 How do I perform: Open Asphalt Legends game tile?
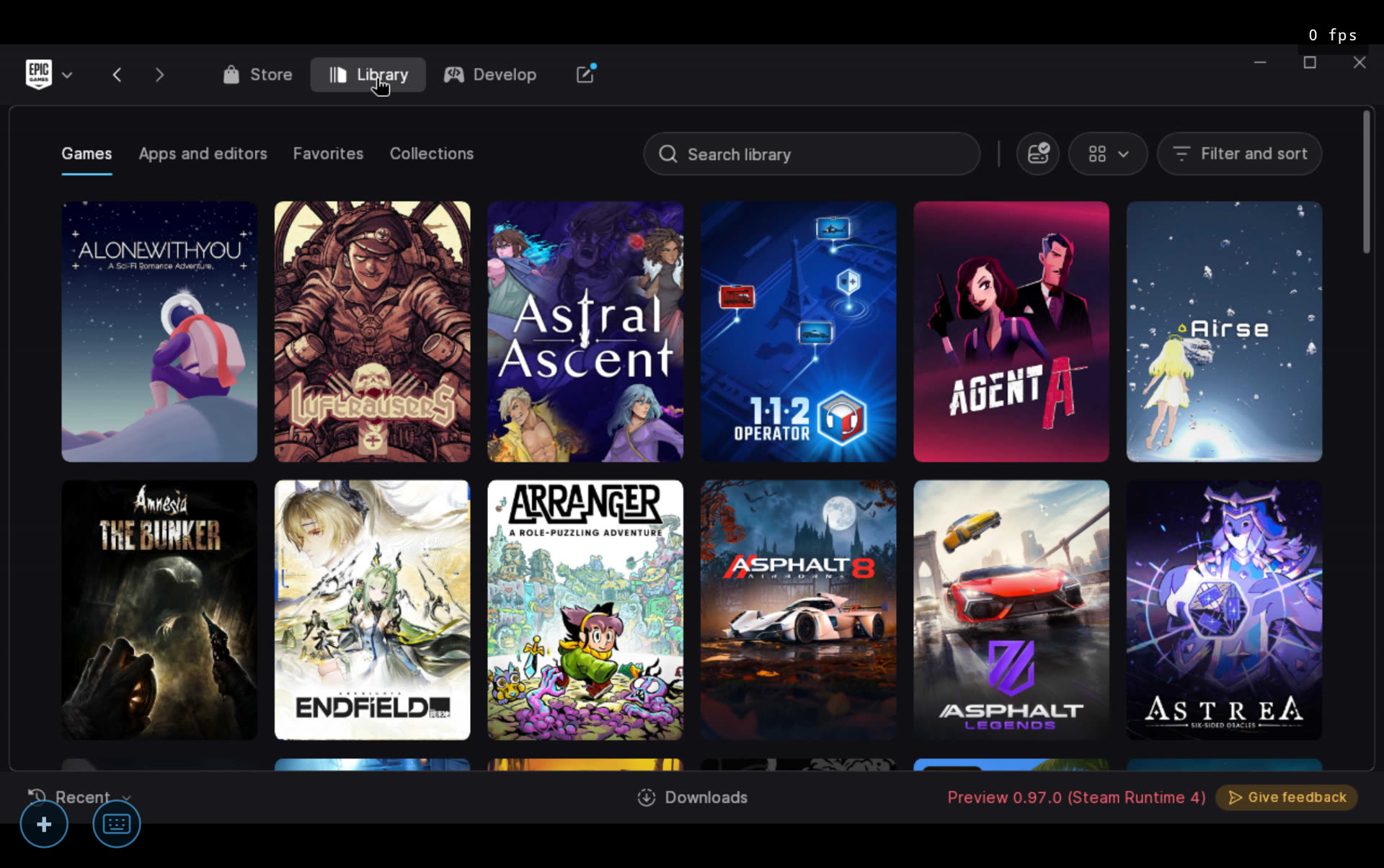1011,610
